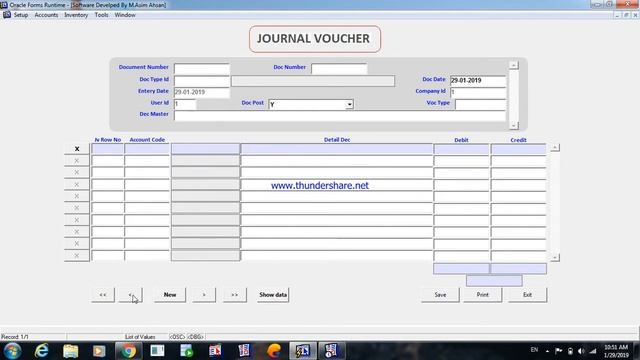Click the Company Id field

[478, 92]
